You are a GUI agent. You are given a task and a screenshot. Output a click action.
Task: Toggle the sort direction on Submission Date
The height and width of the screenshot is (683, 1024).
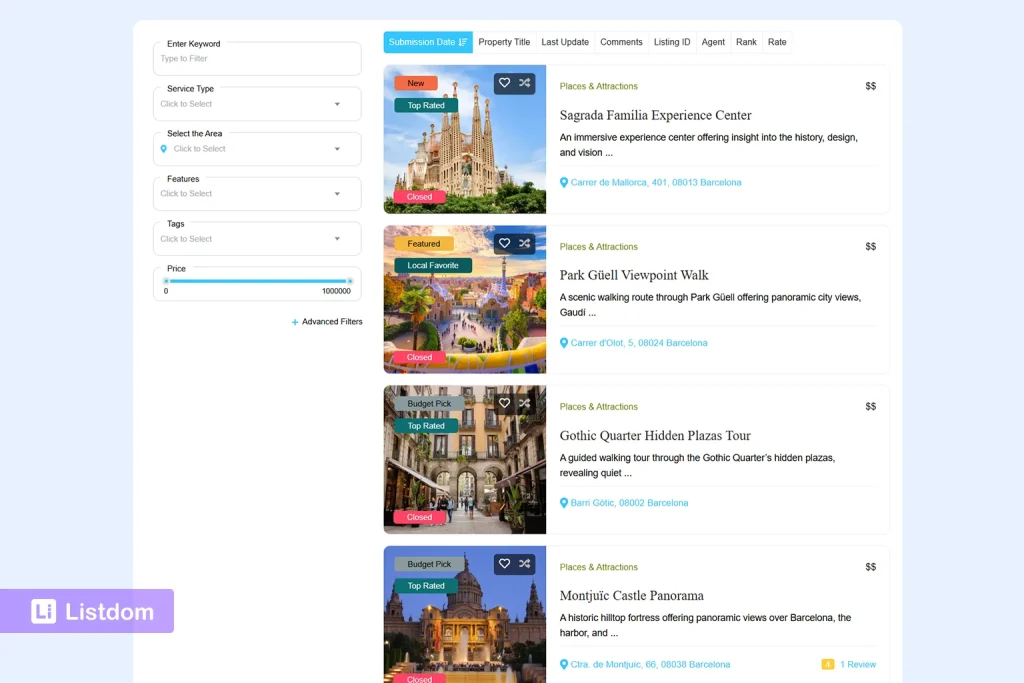[462, 42]
